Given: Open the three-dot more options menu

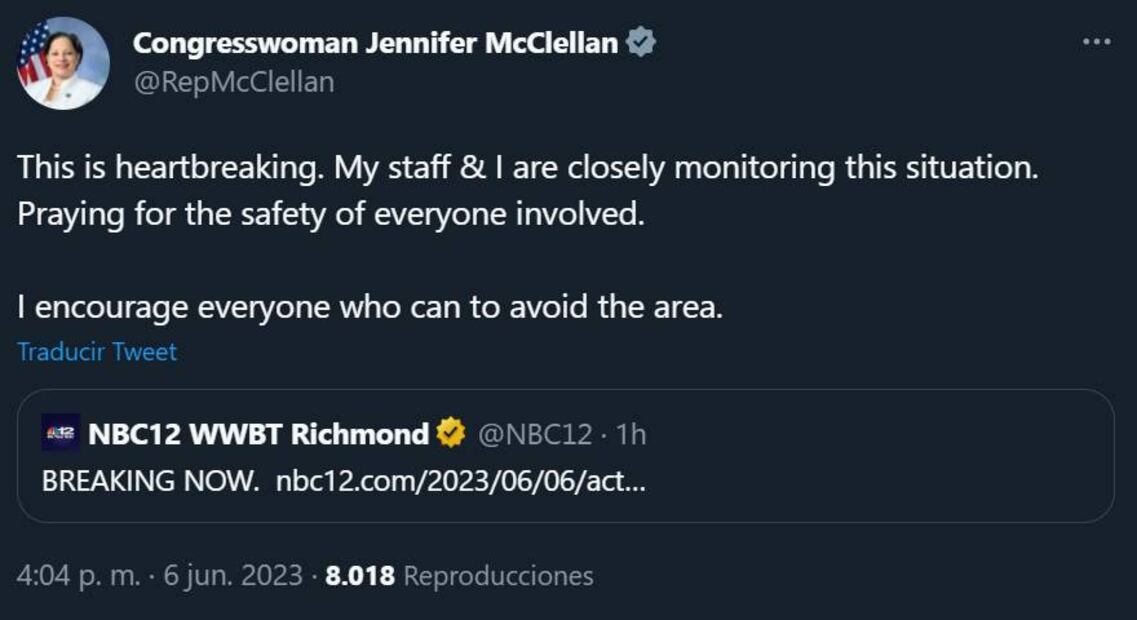Looking at the screenshot, I should coord(1097,42).
